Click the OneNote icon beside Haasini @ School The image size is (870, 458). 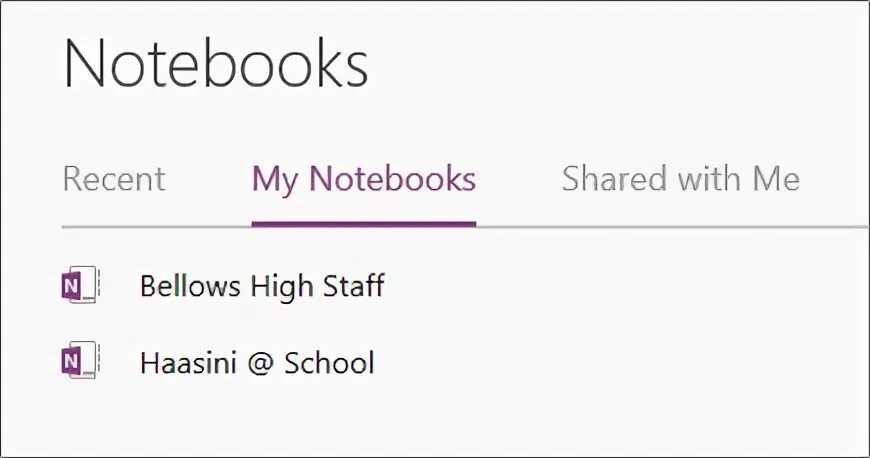79,361
